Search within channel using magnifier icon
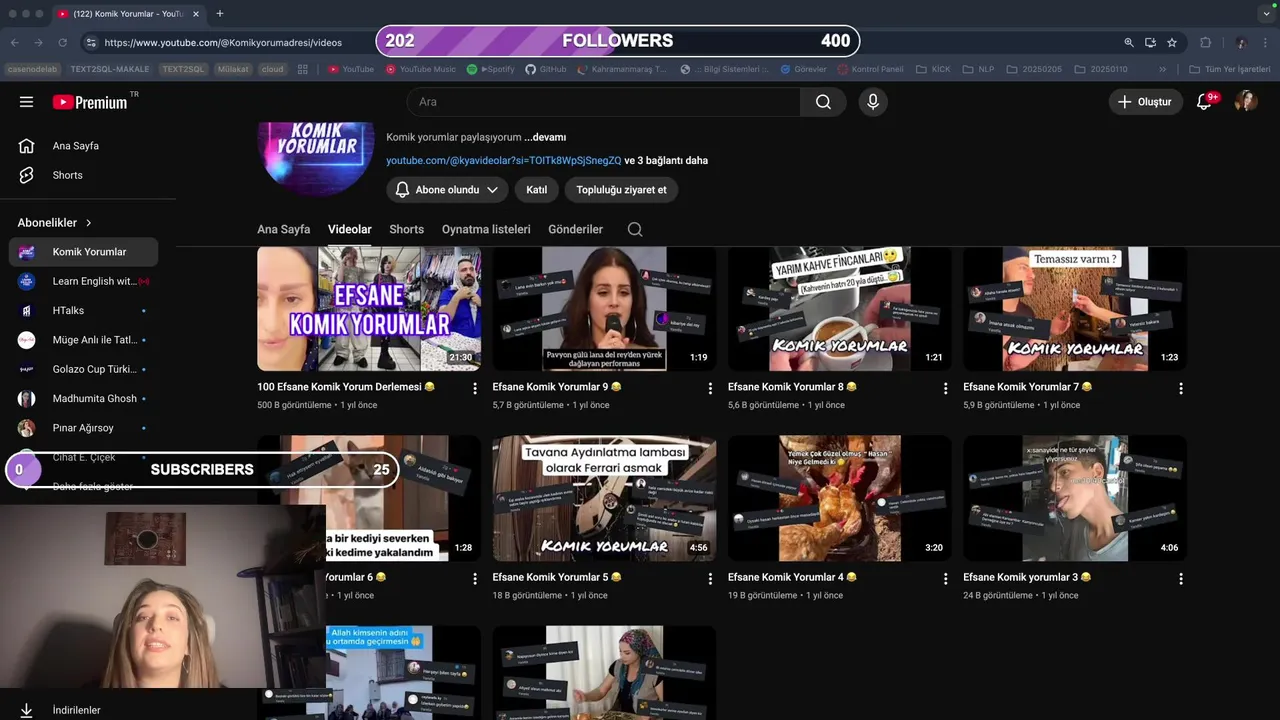This screenshot has height=720, width=1280. [x=635, y=229]
